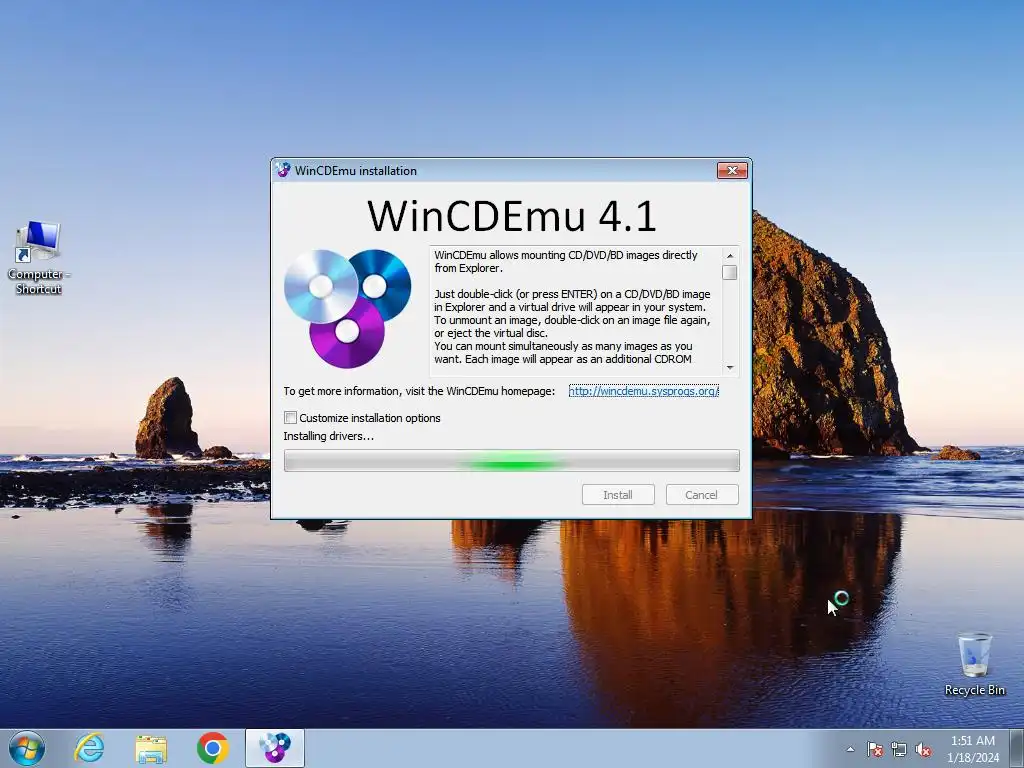This screenshot has width=1024, height=768.
Task: Click the WinCDEmu 4.1 heading text
Action: tap(511, 216)
